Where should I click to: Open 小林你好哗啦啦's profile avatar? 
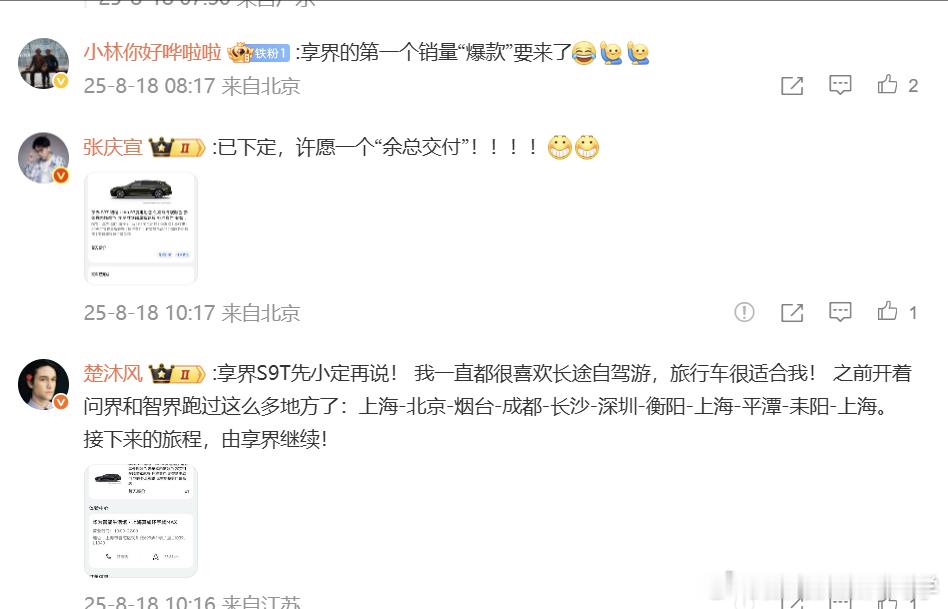tap(44, 64)
